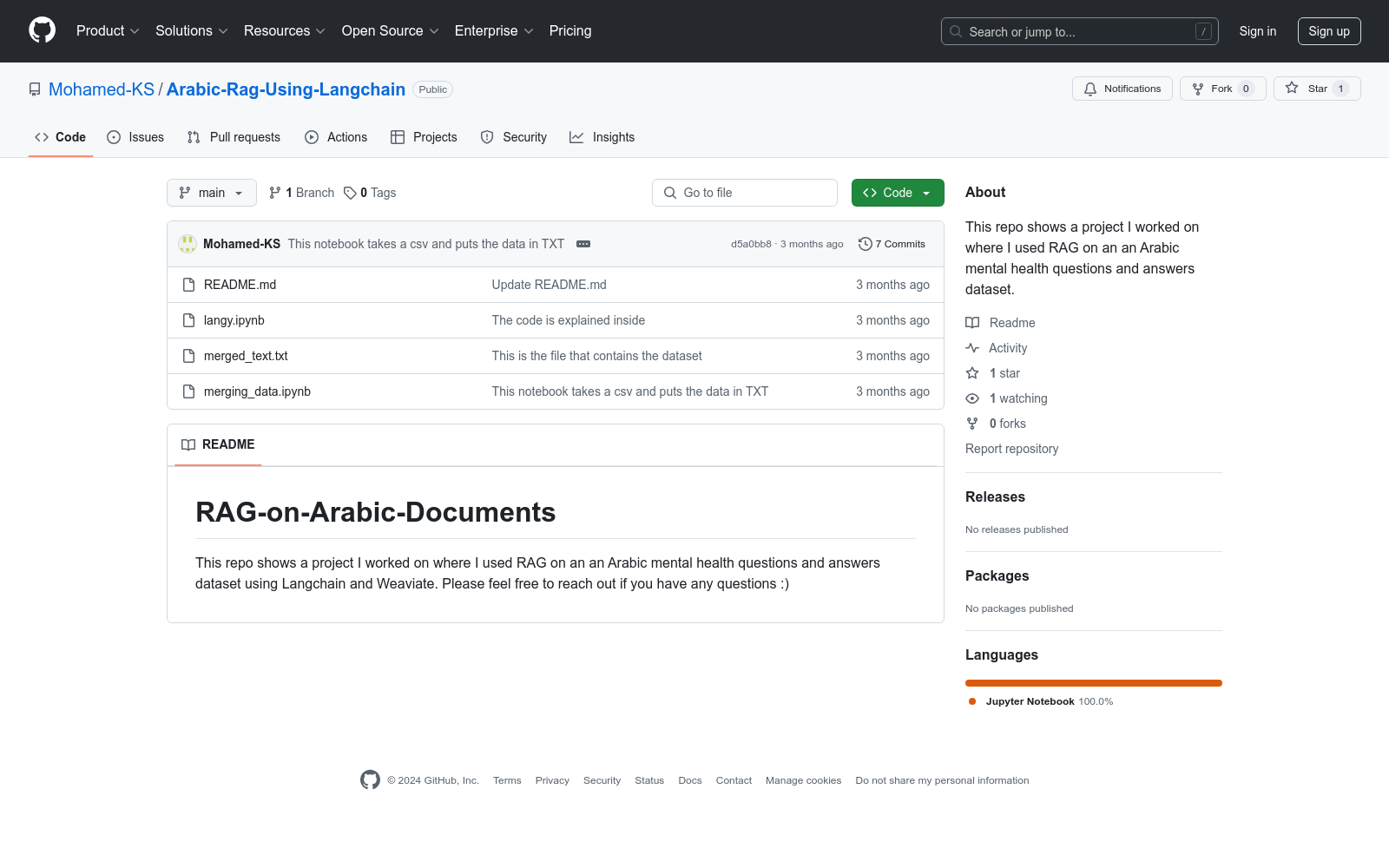Click the pulse icon beside Activity
Viewport: 1389px width, 868px height.
click(x=972, y=348)
